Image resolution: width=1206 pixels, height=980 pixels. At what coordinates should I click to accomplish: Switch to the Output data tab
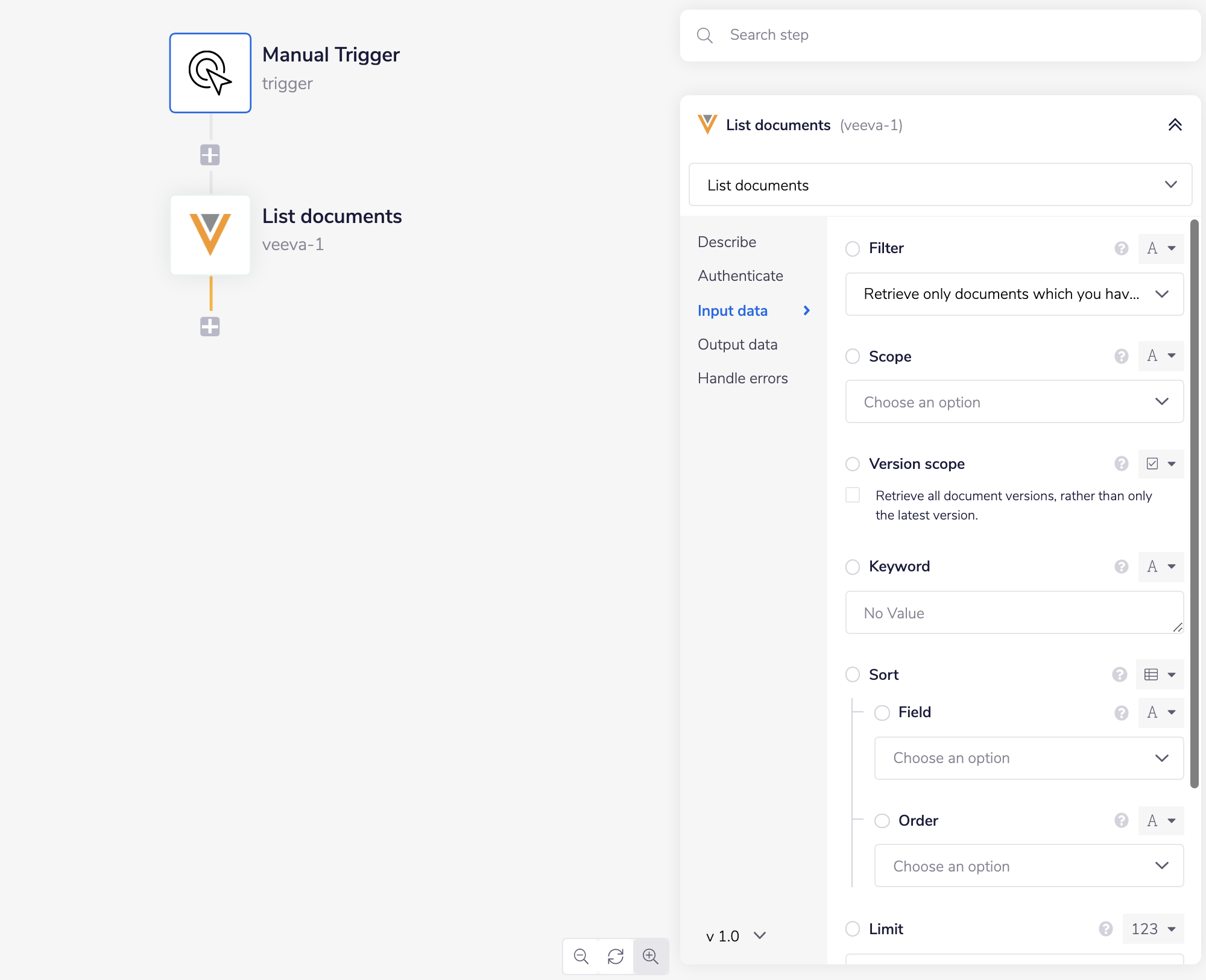pyautogui.click(x=737, y=345)
